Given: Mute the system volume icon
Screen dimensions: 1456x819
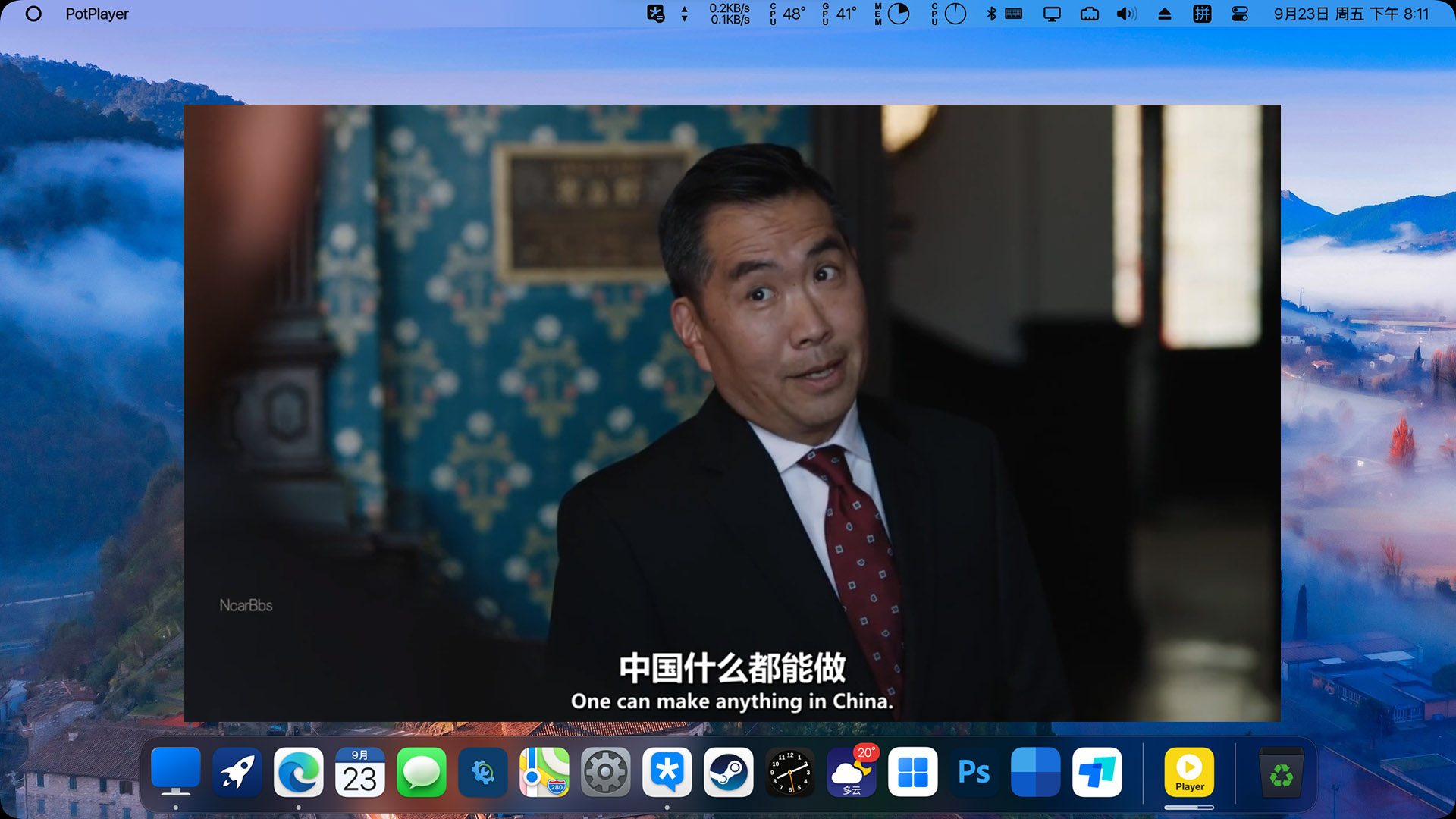Looking at the screenshot, I should coord(1127,14).
